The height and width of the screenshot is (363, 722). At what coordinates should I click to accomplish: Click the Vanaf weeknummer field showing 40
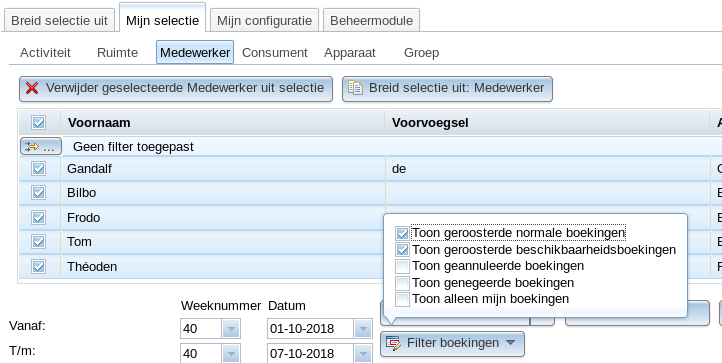[202, 329]
